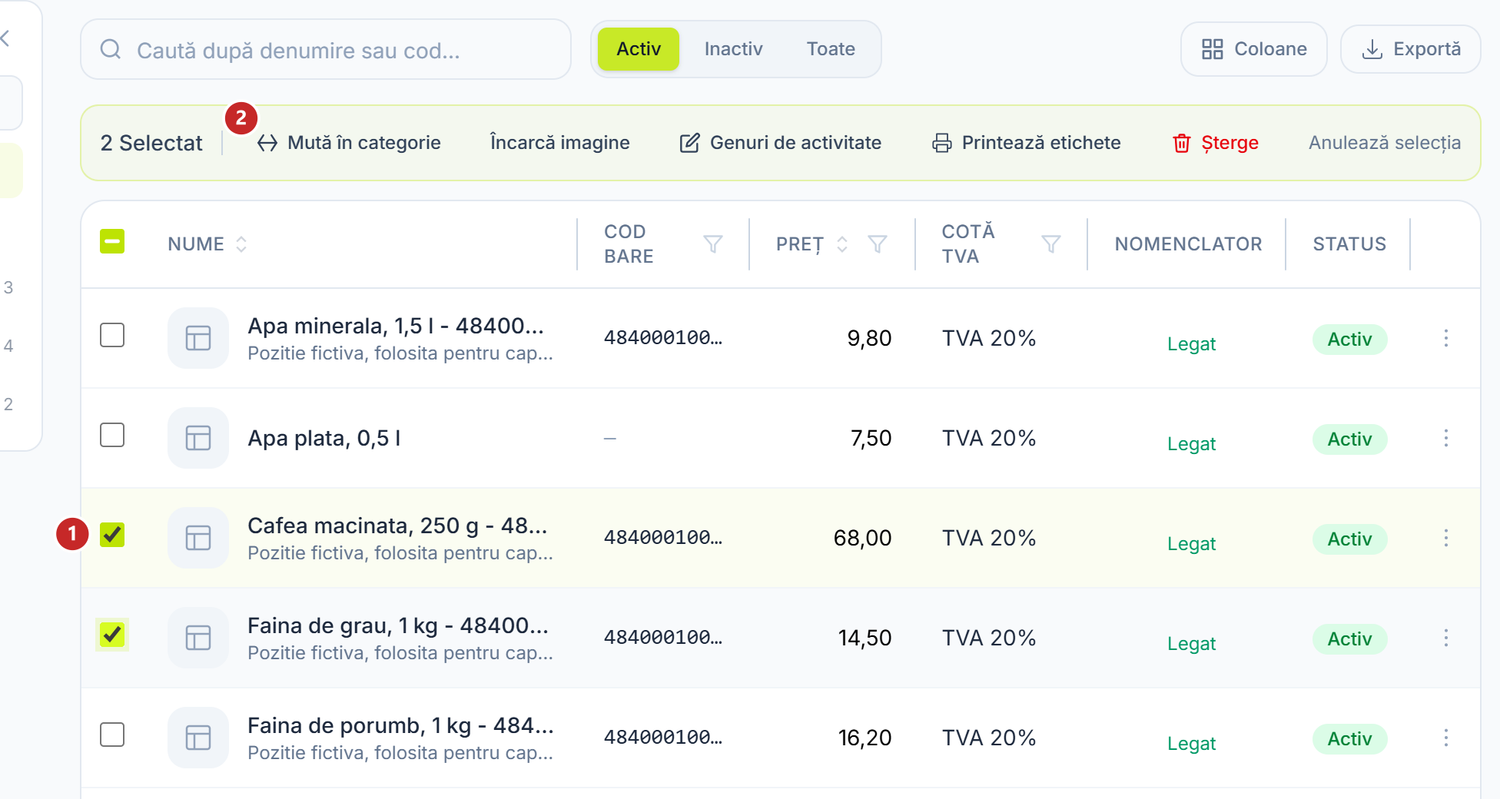Click Anulează selecția to clear selection
Viewport: 1500px width, 799px height.
[x=1385, y=143]
